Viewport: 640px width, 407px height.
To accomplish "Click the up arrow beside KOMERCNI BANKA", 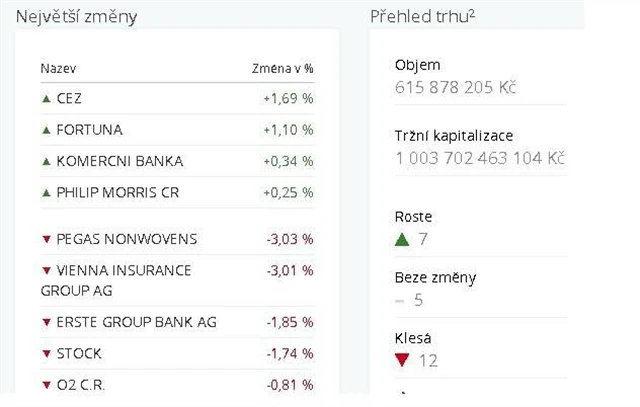I will (x=45, y=161).
